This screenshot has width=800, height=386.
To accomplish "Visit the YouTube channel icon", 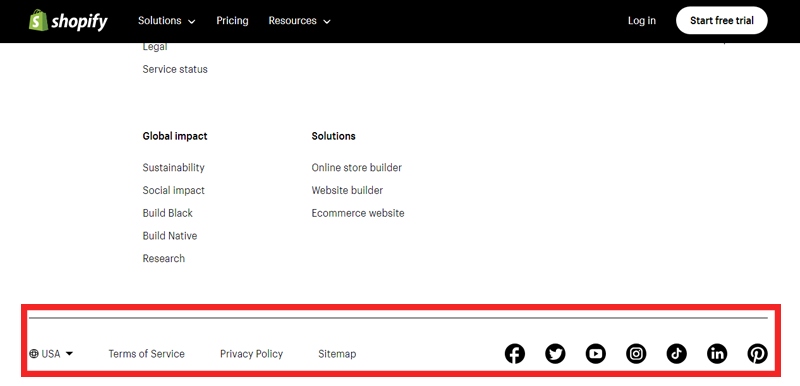I will [x=595, y=353].
